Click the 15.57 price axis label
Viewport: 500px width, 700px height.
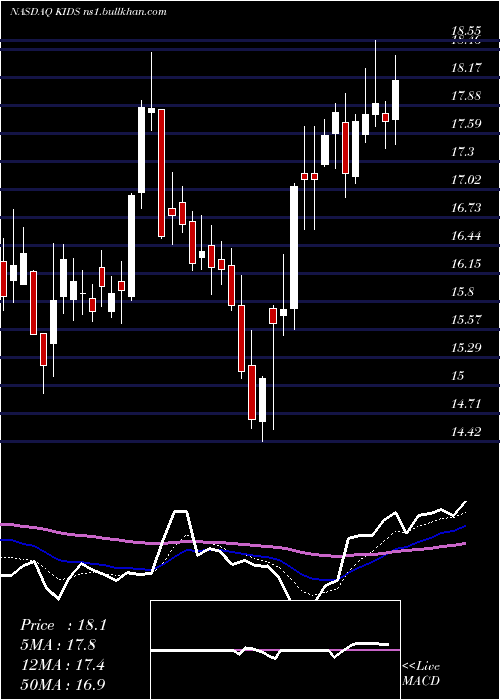pos(466,320)
